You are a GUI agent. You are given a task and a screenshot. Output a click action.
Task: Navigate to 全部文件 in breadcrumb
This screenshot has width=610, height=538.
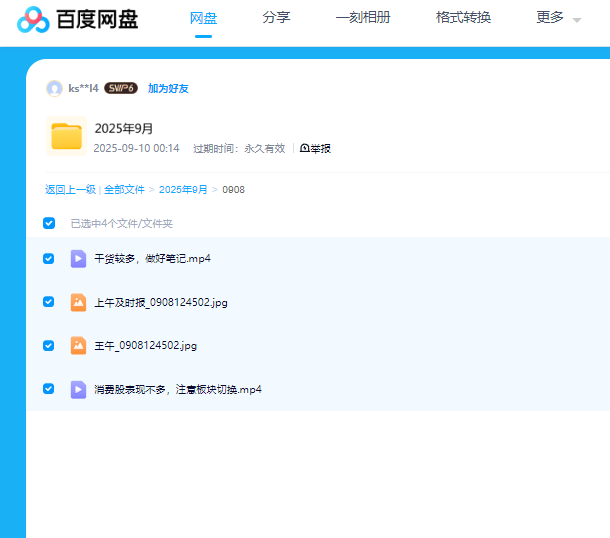click(124, 189)
